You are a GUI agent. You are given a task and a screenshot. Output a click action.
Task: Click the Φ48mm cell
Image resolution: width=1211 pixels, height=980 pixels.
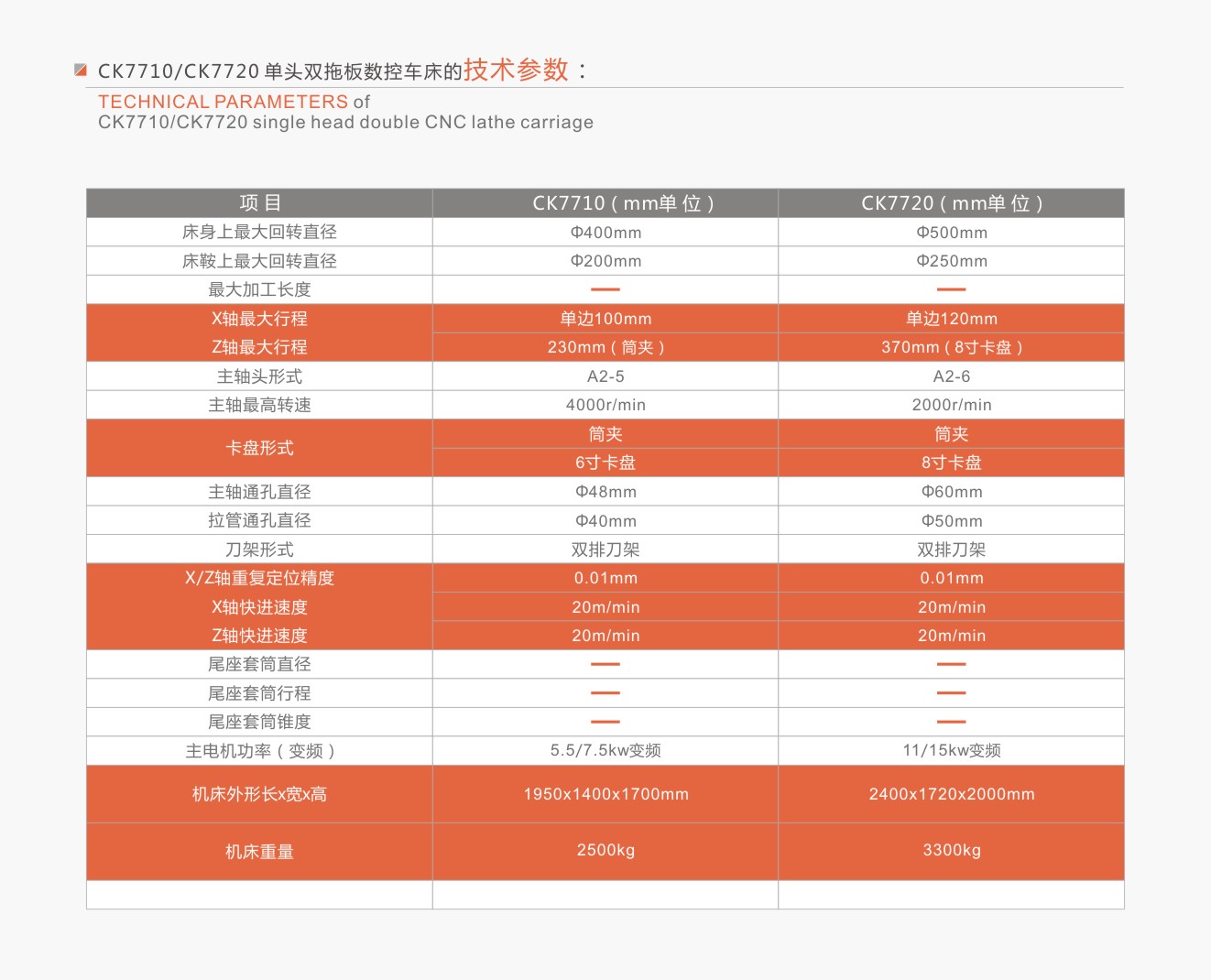tap(605, 492)
